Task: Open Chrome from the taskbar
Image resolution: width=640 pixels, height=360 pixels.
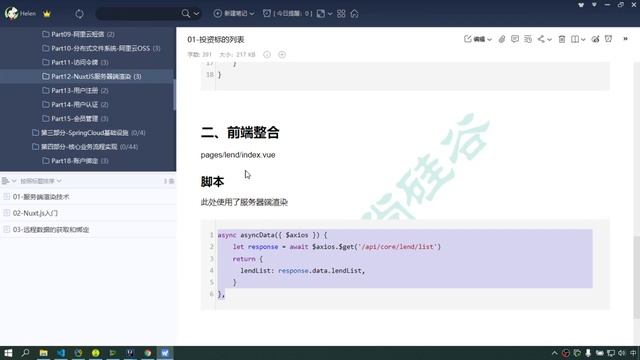Action: click(x=148, y=353)
